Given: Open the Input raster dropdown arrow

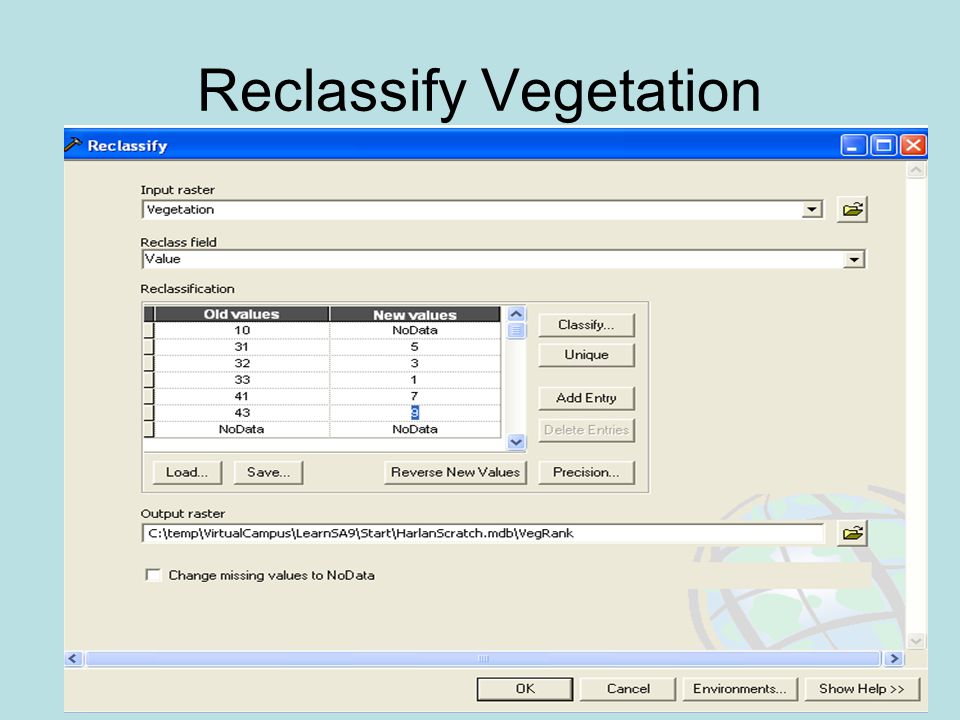Looking at the screenshot, I should (x=812, y=209).
